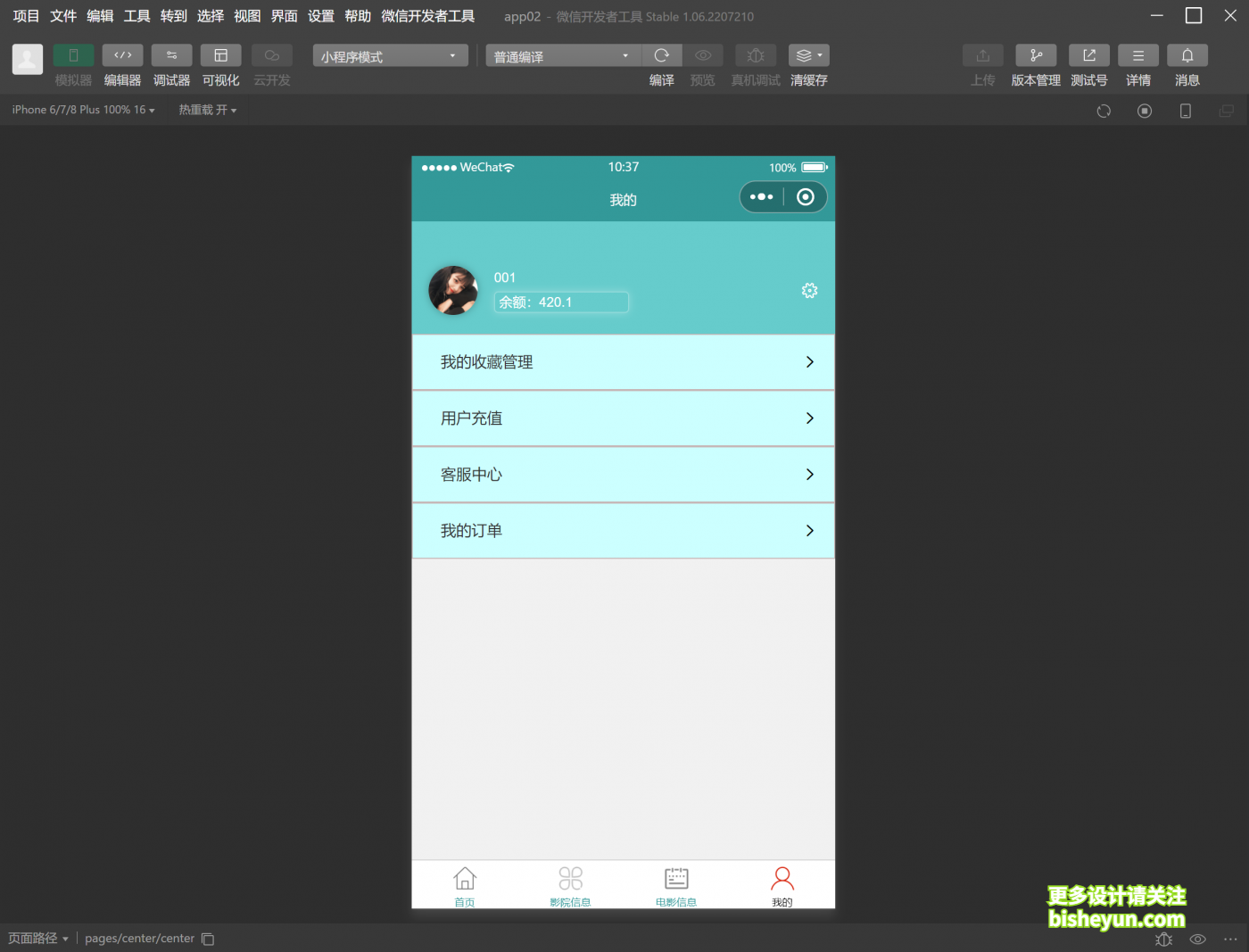The width and height of the screenshot is (1249, 952).
Task: Click the status bar eye icon
Action: pyautogui.click(x=1197, y=939)
